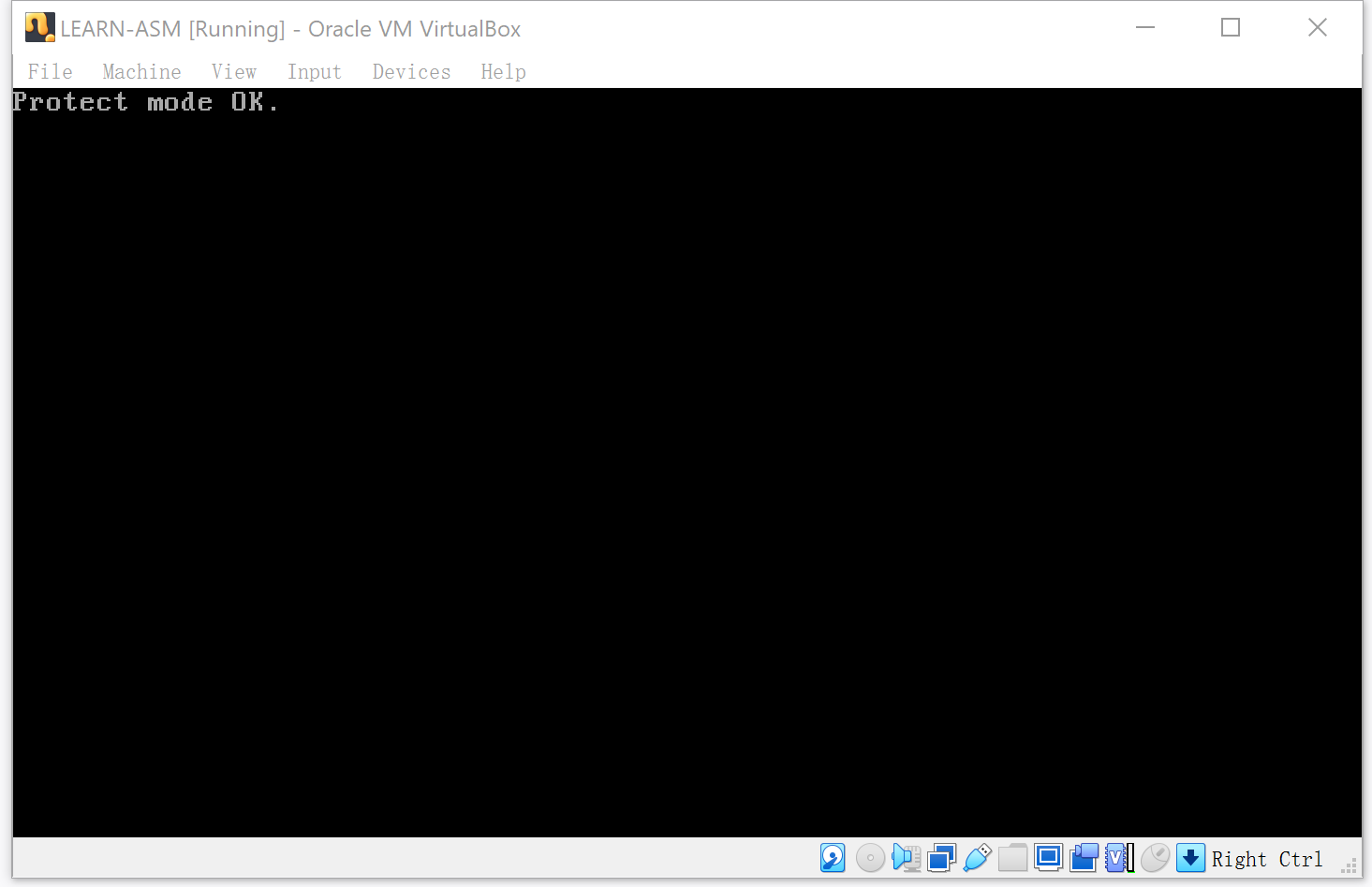Screen dimensions: 1372x887
Task: Click the recording status icon
Action: pyautogui.click(x=1084, y=858)
